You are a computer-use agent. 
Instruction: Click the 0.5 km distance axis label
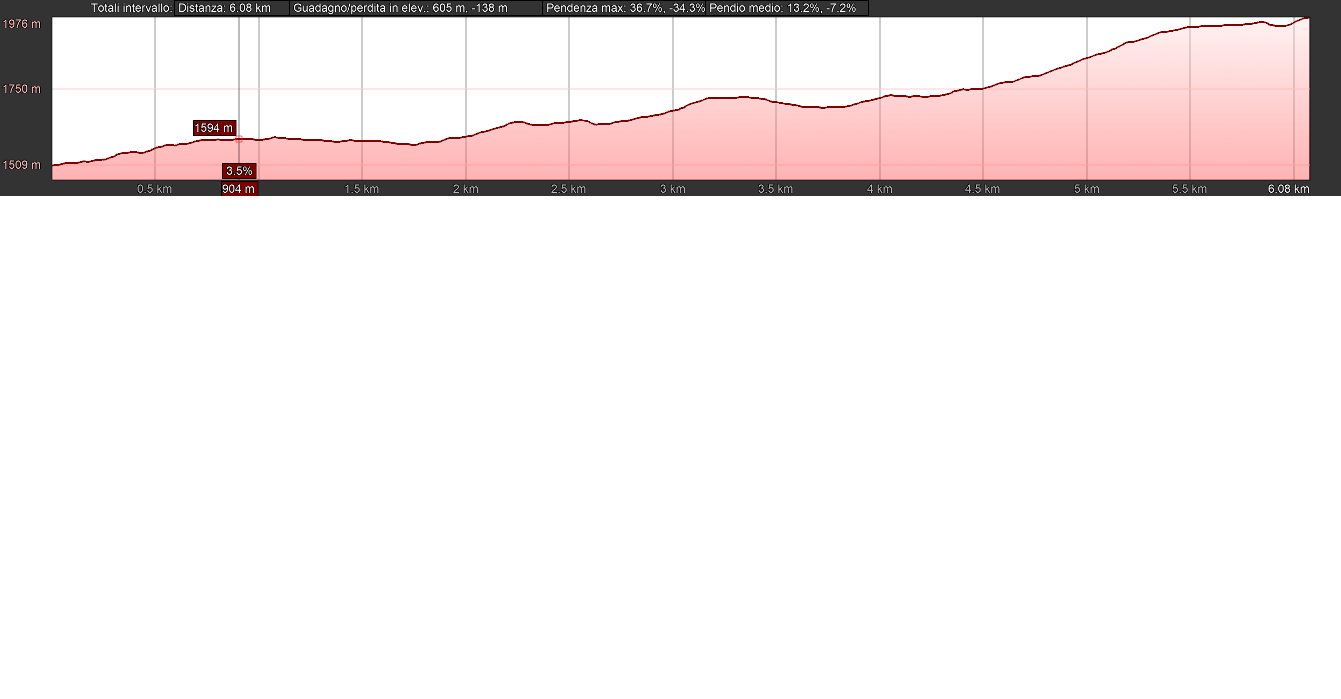[x=154, y=189]
